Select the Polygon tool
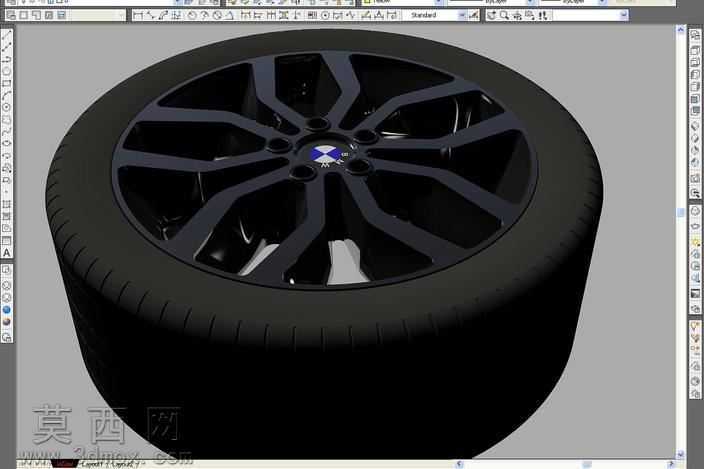The width and height of the screenshot is (704, 469). (6, 71)
